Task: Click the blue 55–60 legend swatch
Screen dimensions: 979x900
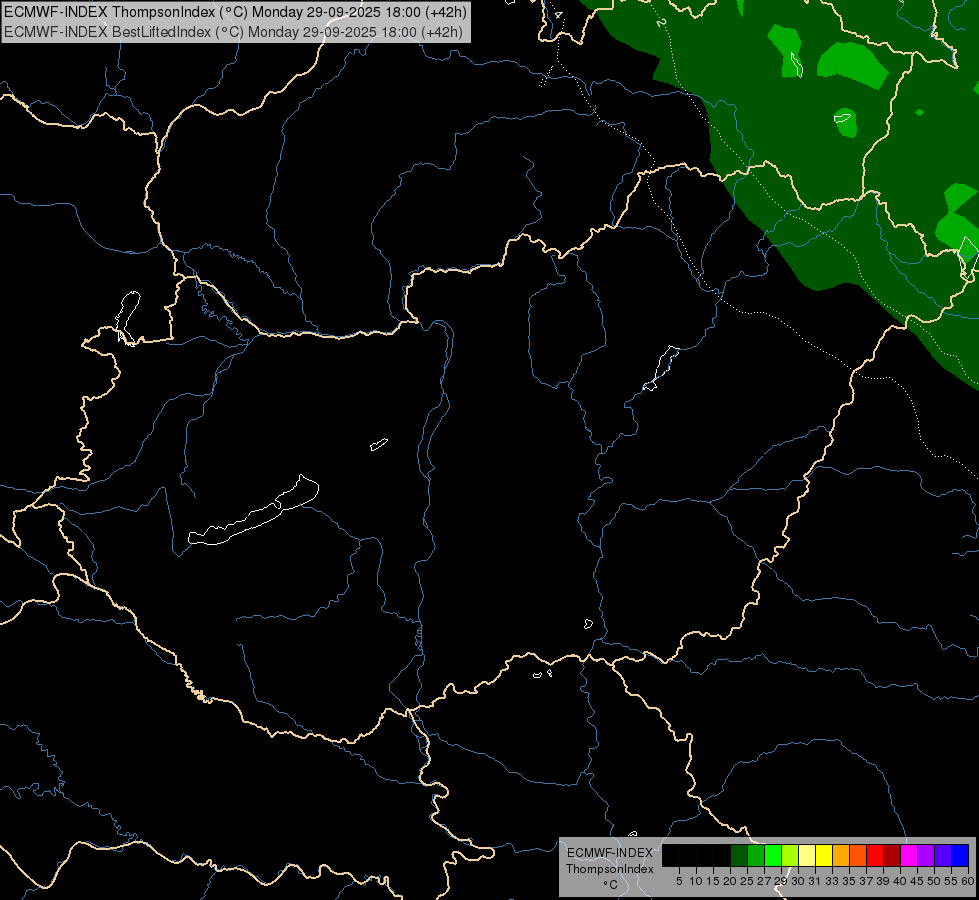Action: click(x=960, y=855)
